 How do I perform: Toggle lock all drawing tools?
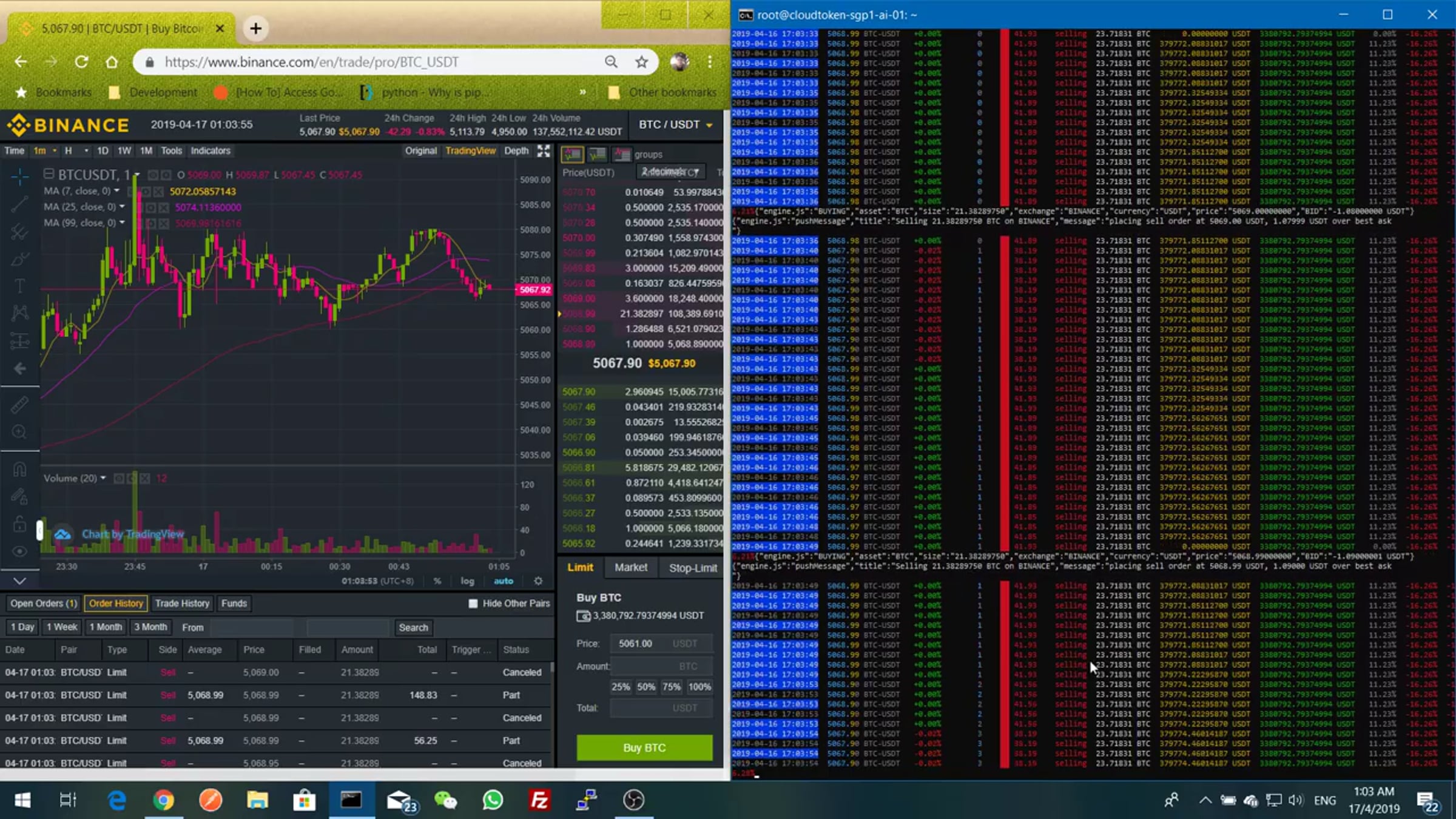[x=19, y=524]
